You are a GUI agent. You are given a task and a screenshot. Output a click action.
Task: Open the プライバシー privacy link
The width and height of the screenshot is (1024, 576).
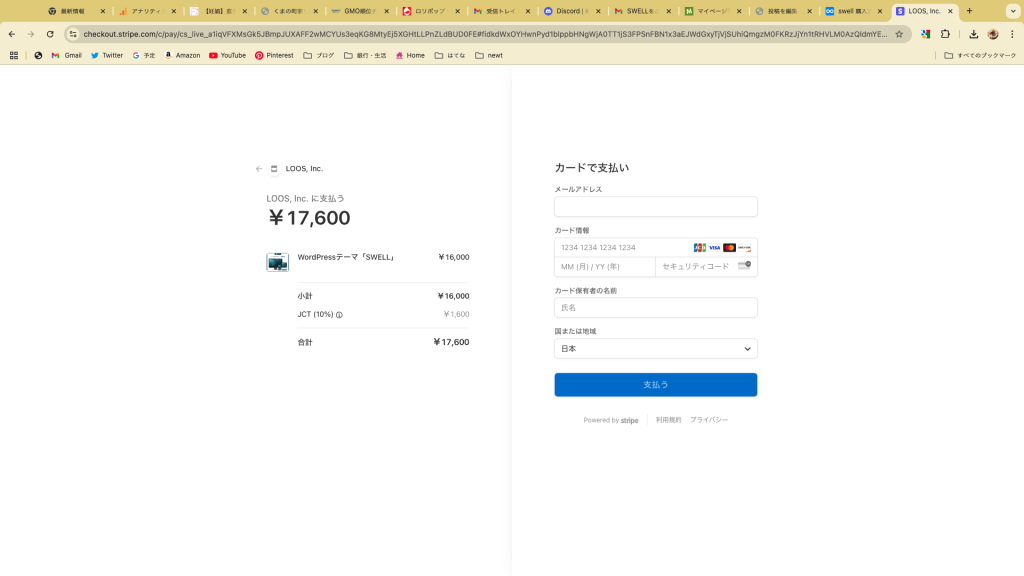708,420
